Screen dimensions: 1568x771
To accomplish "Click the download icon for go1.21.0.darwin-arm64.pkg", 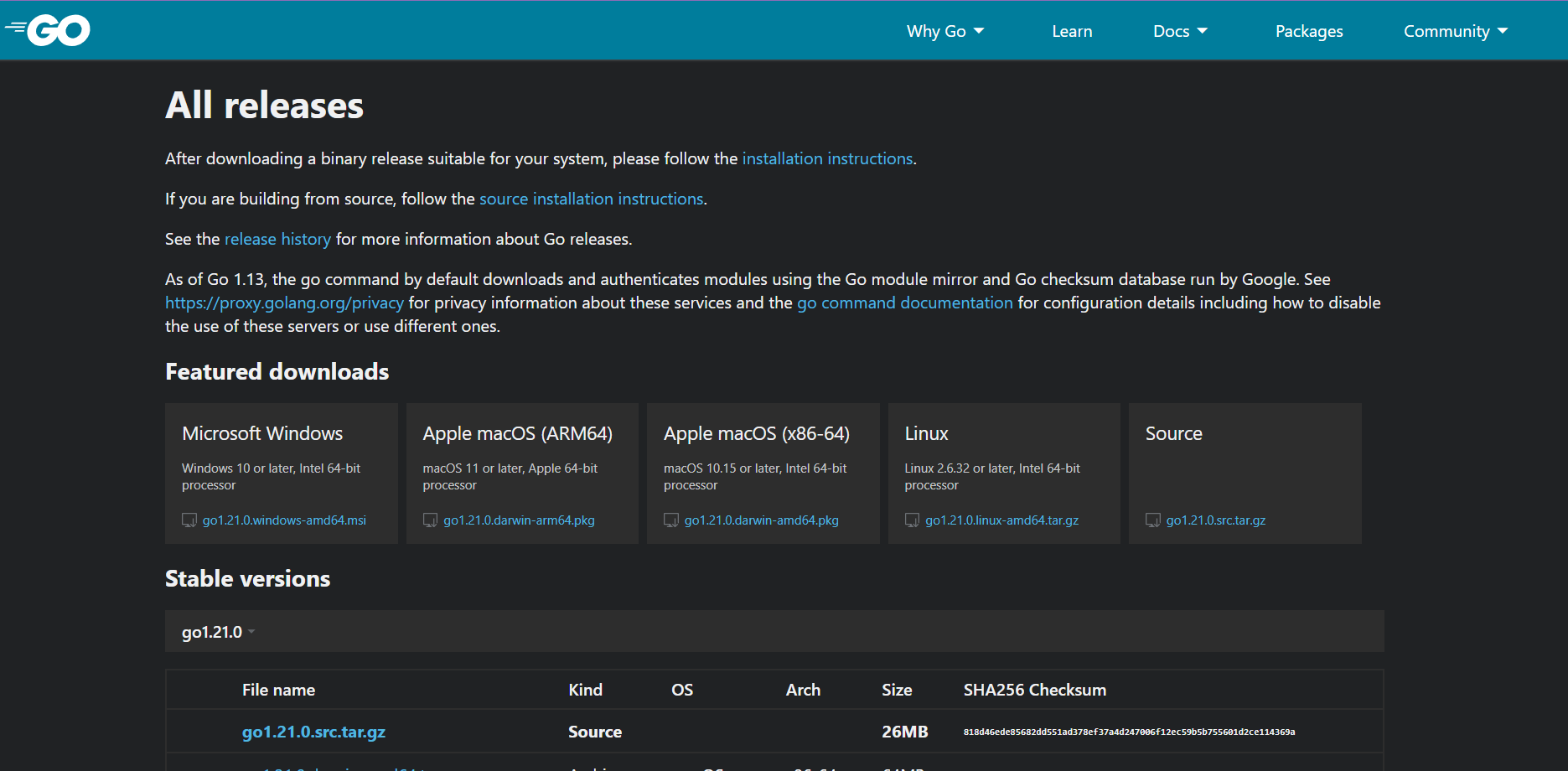I will click(x=430, y=520).
